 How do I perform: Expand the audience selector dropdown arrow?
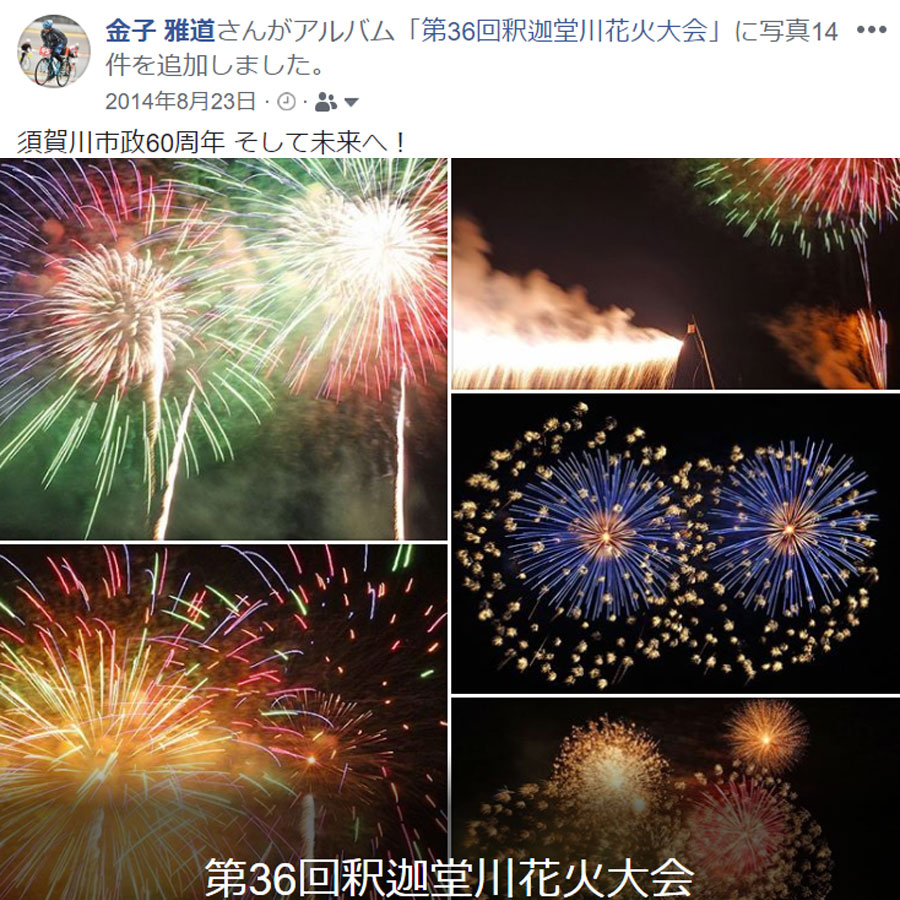pyautogui.click(x=351, y=103)
